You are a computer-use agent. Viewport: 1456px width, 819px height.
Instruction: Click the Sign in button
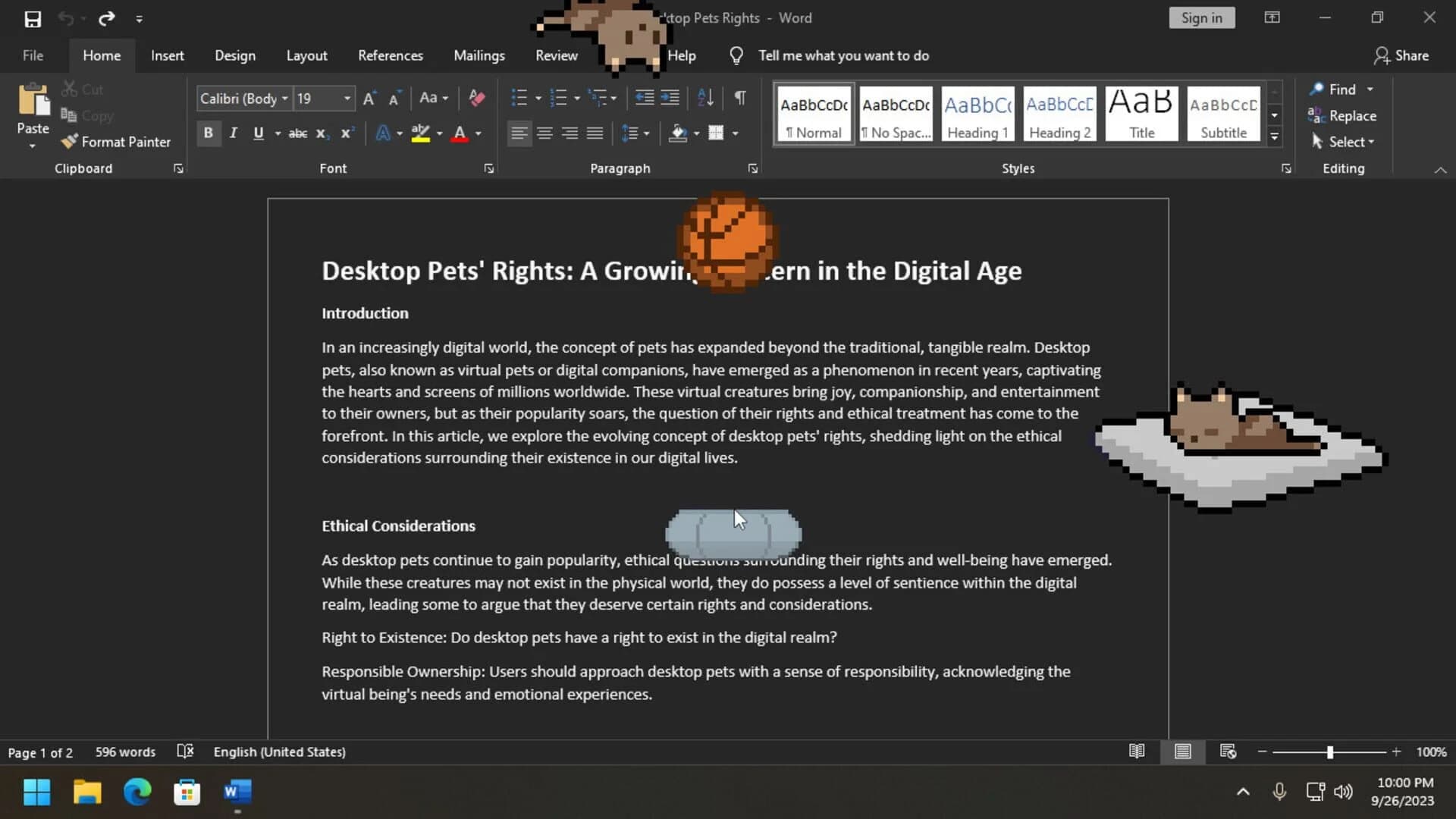click(x=1201, y=17)
